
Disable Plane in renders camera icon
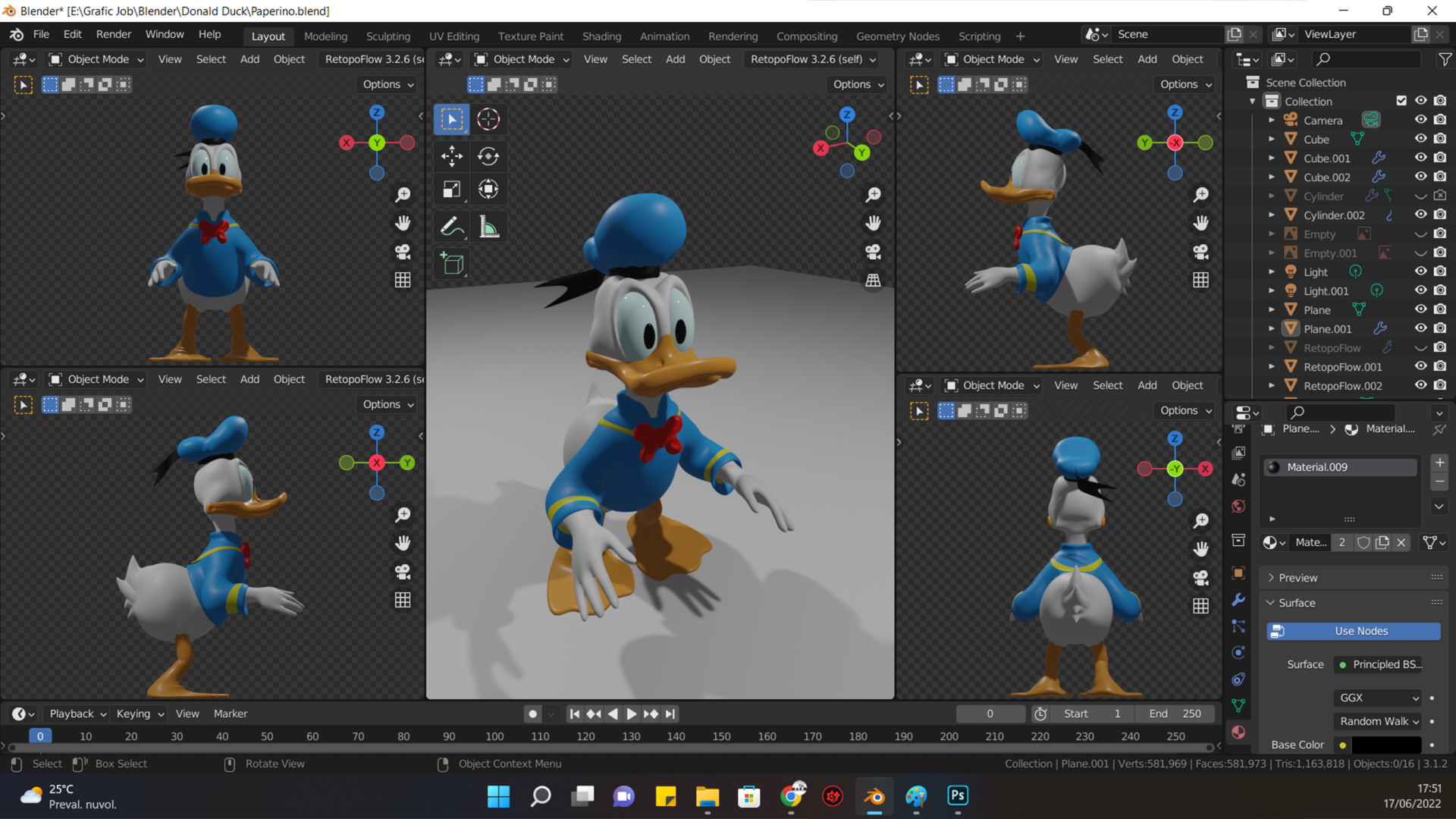[1440, 309]
